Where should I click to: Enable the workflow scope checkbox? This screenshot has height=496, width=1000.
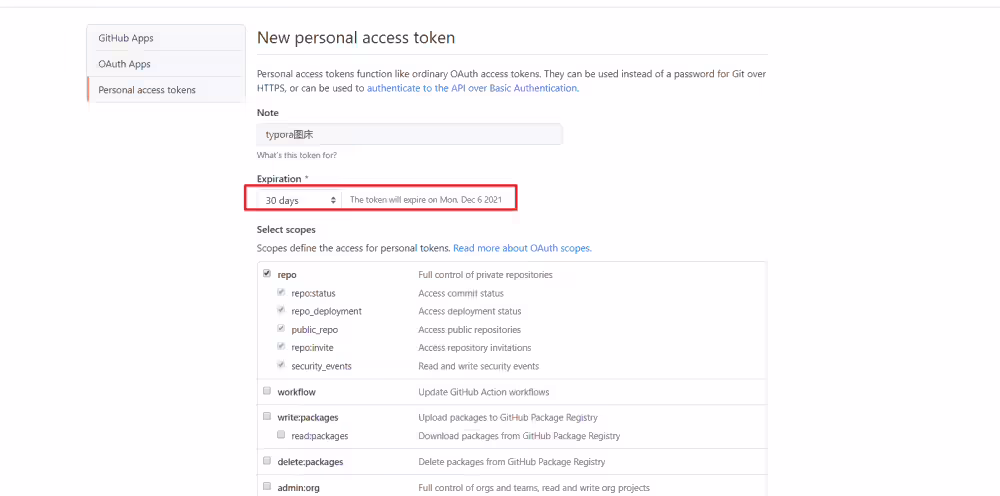point(267,391)
